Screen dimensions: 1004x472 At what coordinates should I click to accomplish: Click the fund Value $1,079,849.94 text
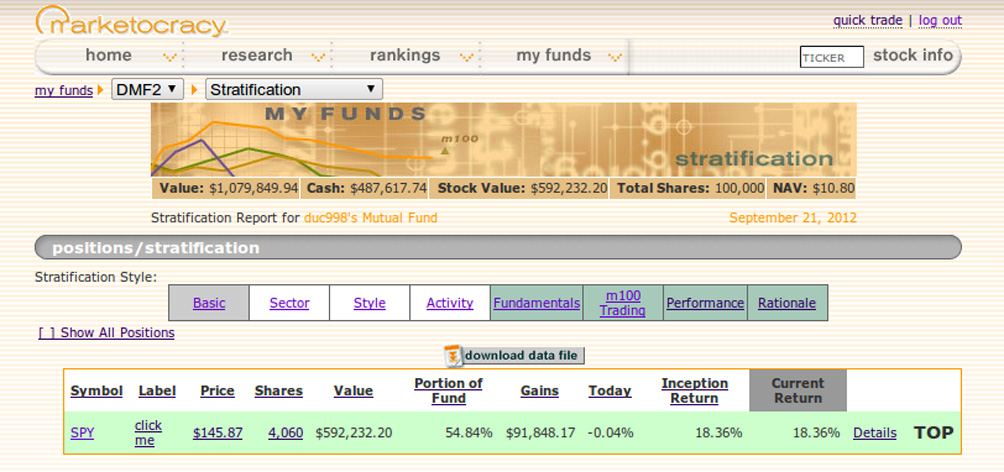229,188
